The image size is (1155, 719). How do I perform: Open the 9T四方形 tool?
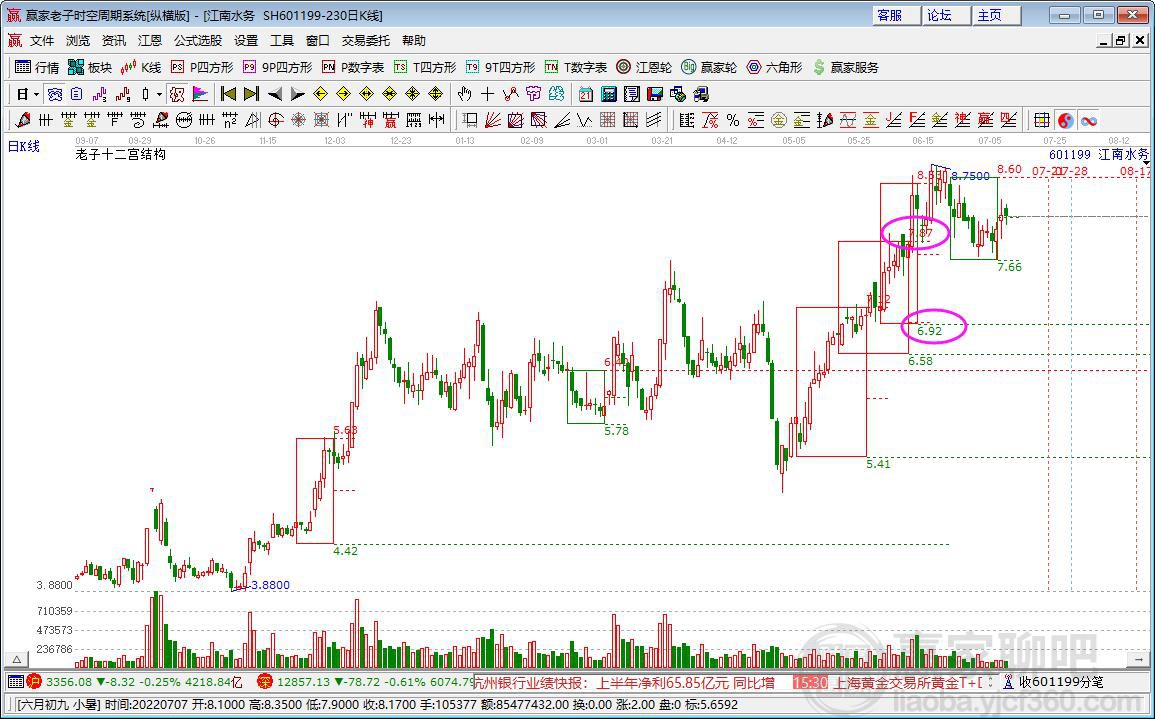[500, 68]
